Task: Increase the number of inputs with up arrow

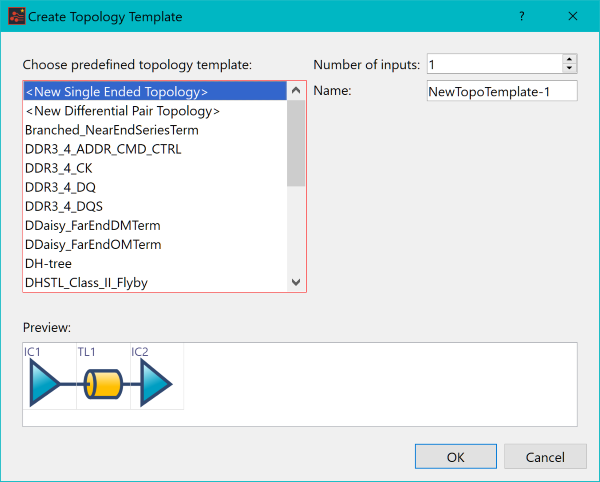Action: point(569,59)
